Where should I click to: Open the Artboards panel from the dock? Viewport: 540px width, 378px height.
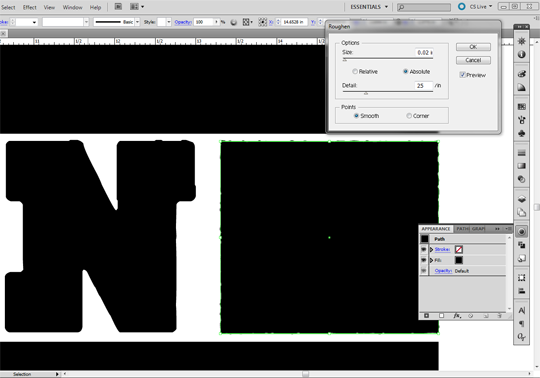521,212
